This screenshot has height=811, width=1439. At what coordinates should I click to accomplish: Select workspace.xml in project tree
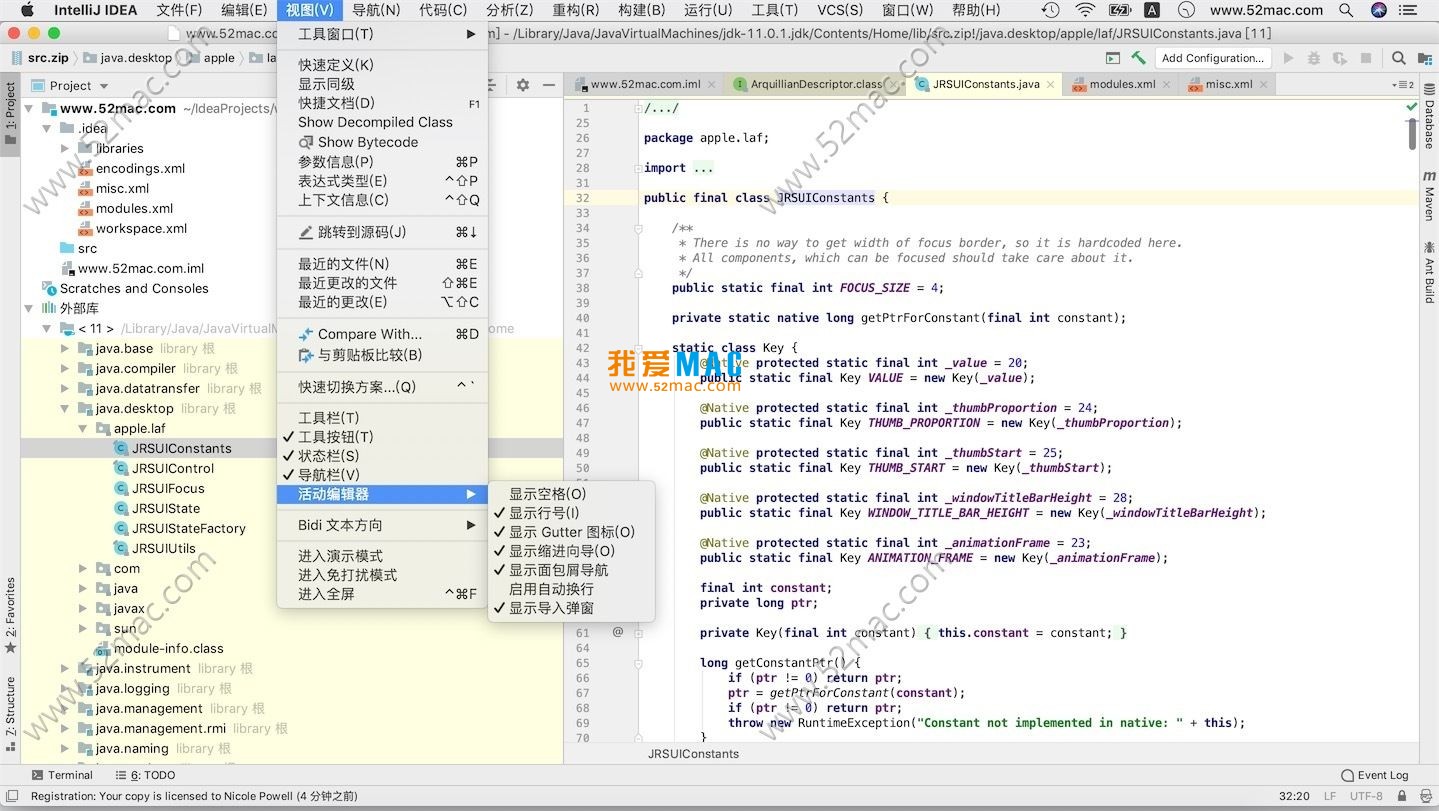click(141, 228)
